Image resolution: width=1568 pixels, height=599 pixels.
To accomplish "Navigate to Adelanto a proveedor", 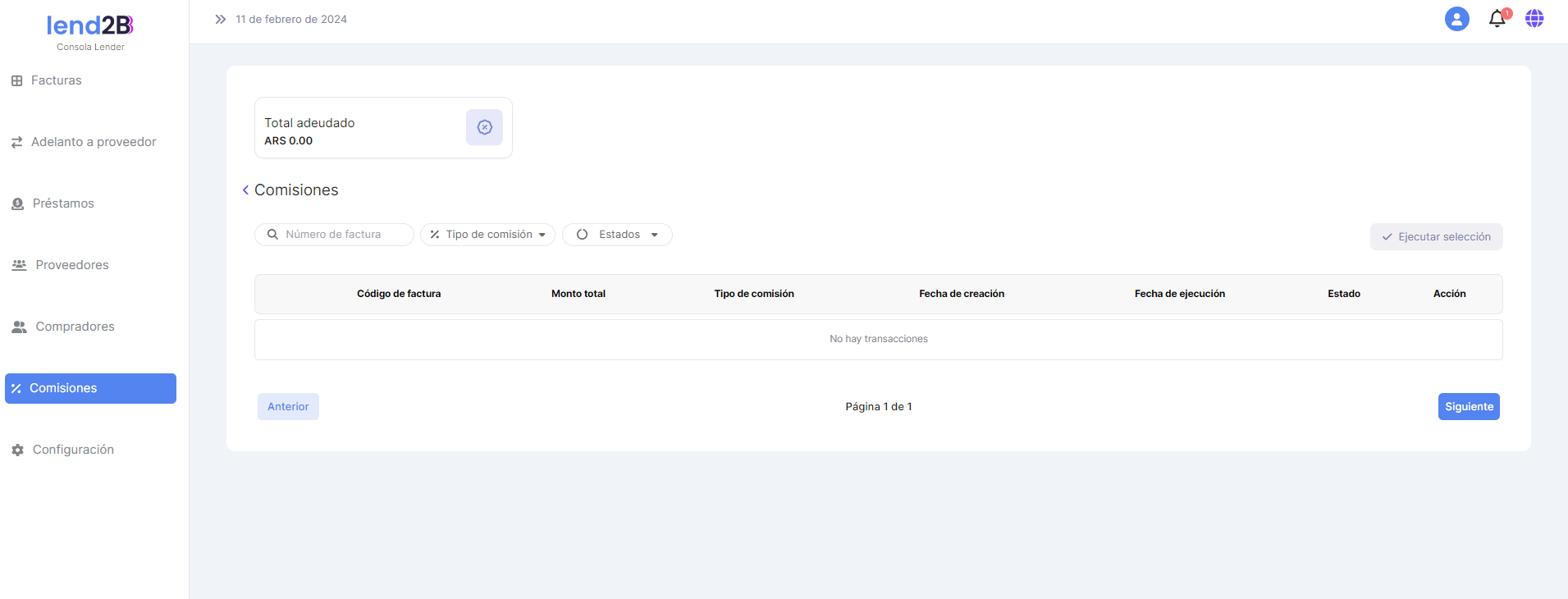I will 93,142.
